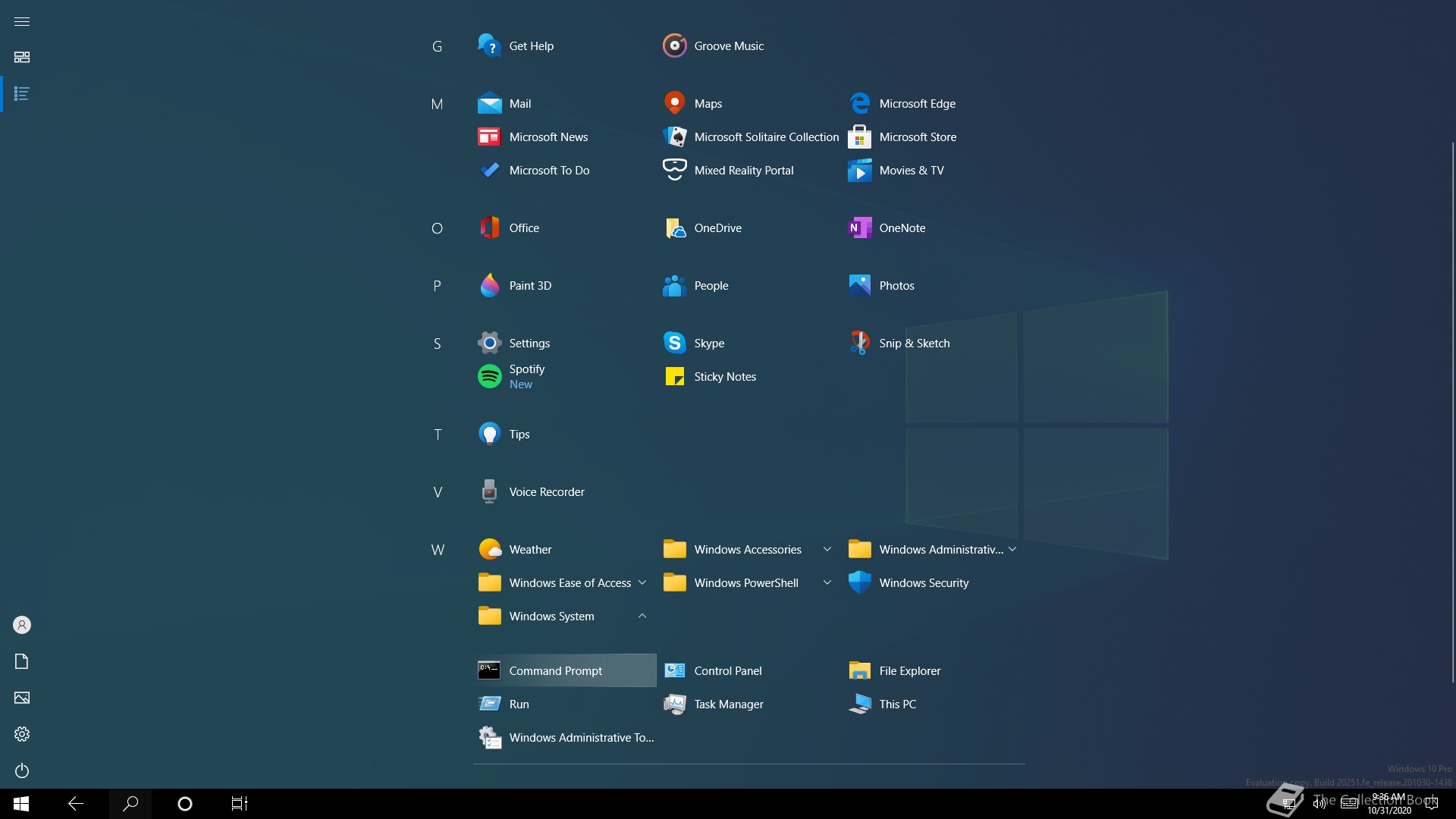The image size is (1456, 819).
Task: Open Maps
Action: tap(749, 103)
